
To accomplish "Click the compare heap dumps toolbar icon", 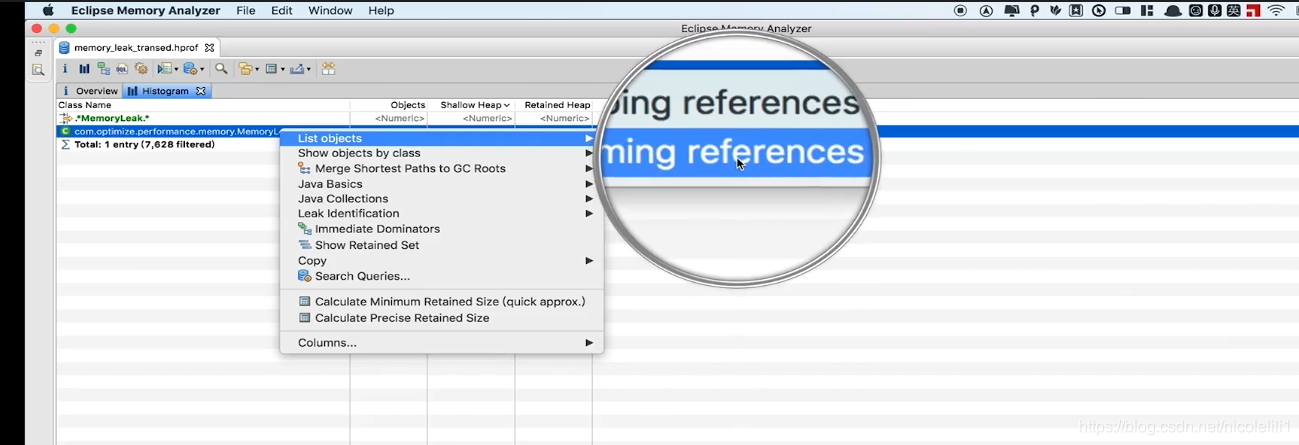I will pyautogui.click(x=328, y=69).
